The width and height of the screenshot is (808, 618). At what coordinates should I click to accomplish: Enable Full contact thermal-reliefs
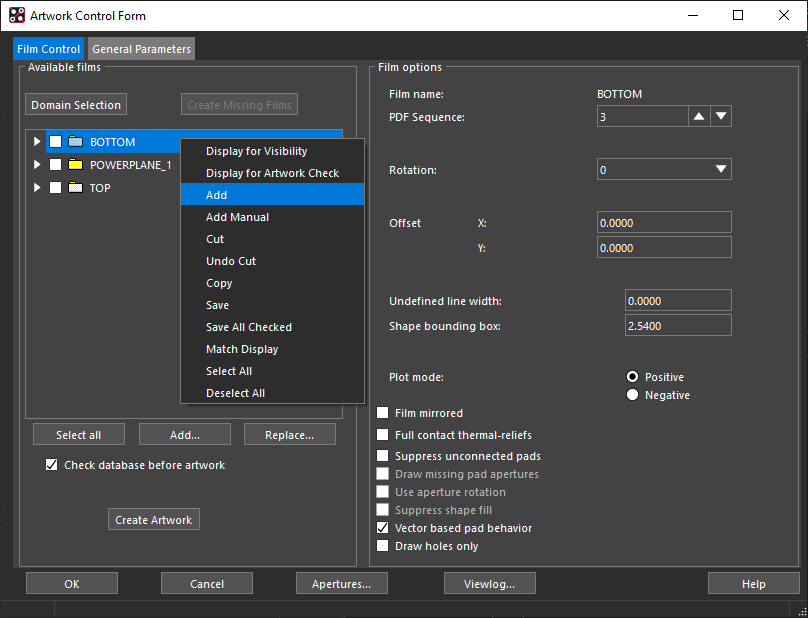click(x=382, y=435)
